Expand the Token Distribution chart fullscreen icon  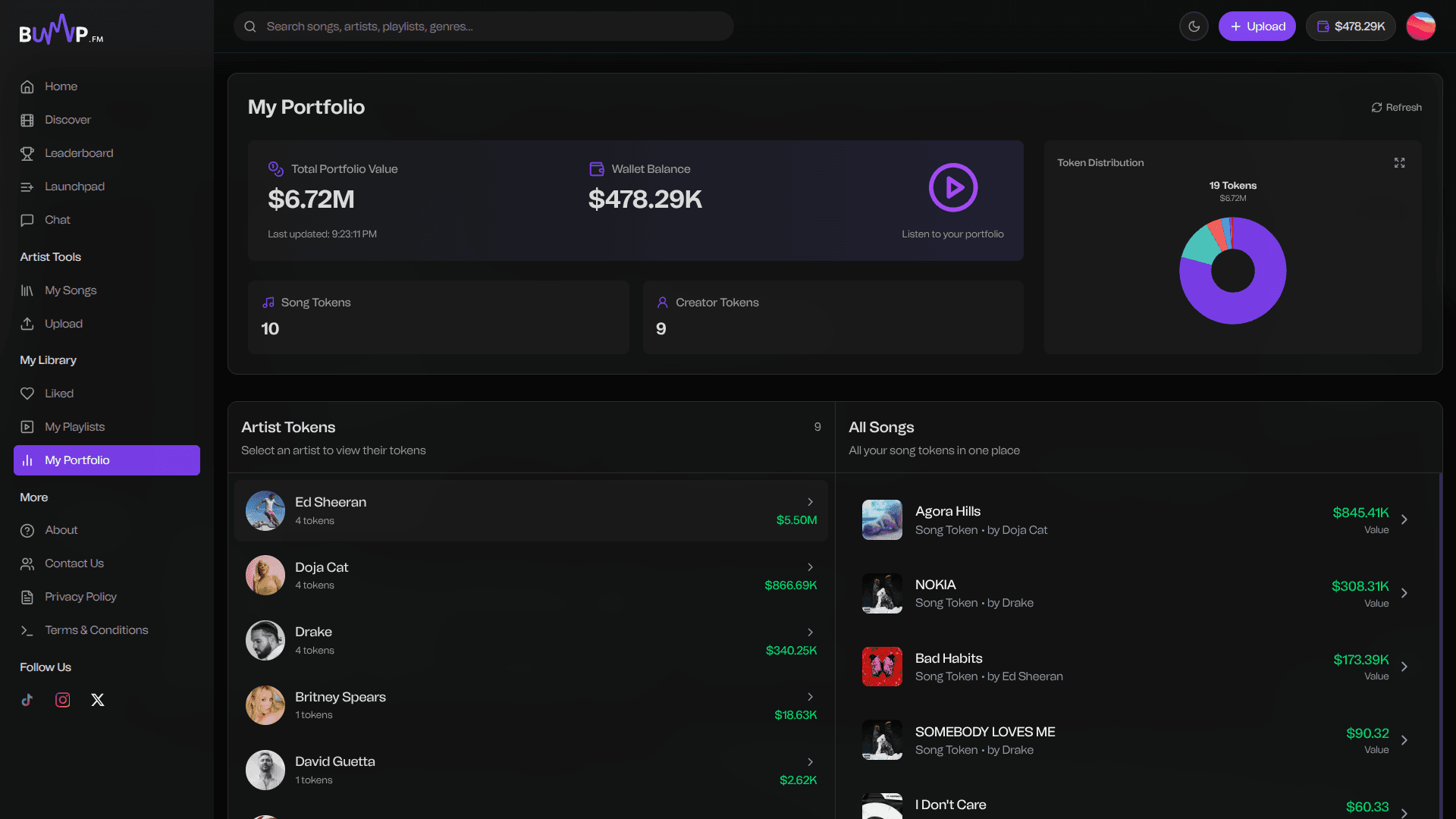pos(1400,162)
